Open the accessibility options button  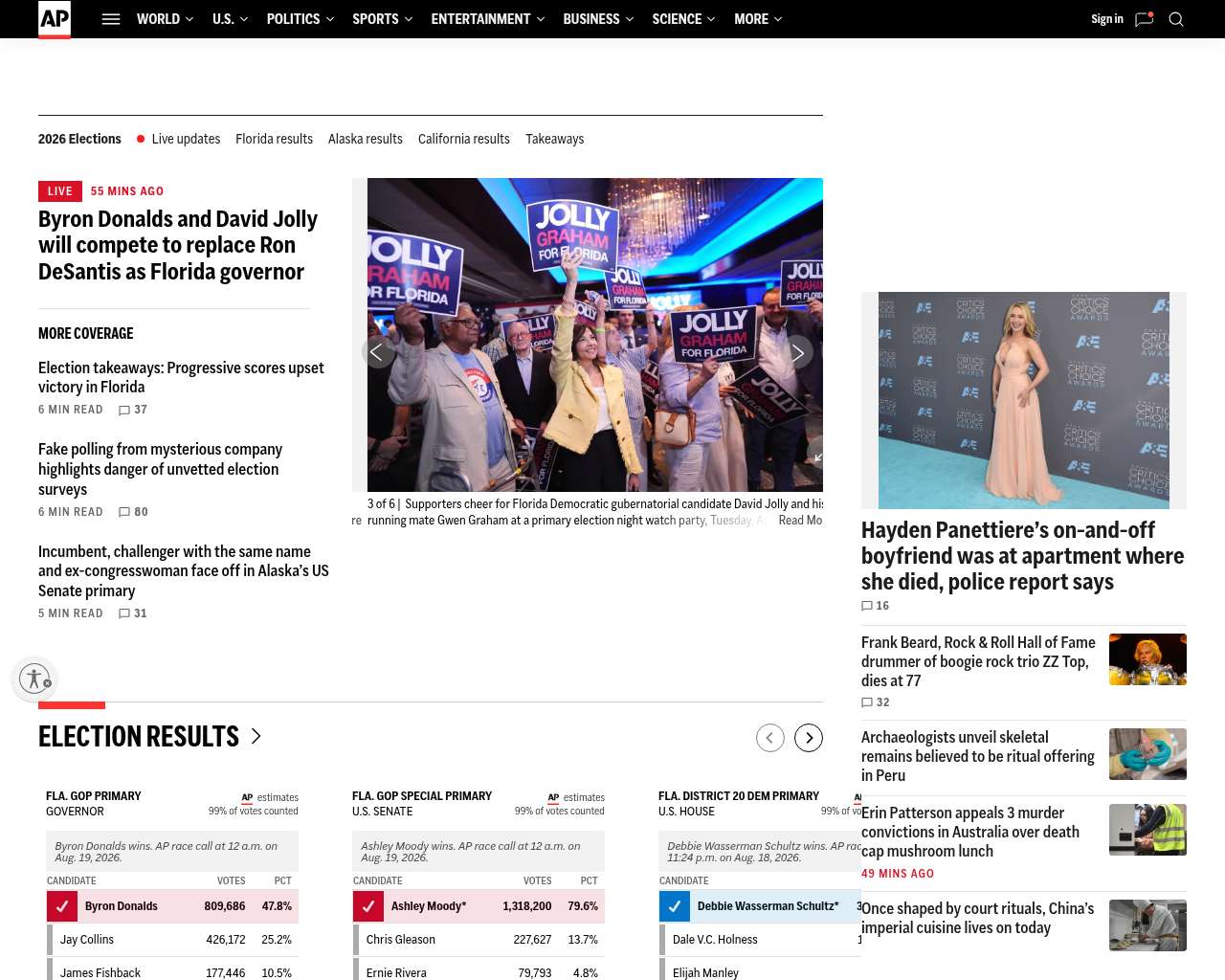34,679
